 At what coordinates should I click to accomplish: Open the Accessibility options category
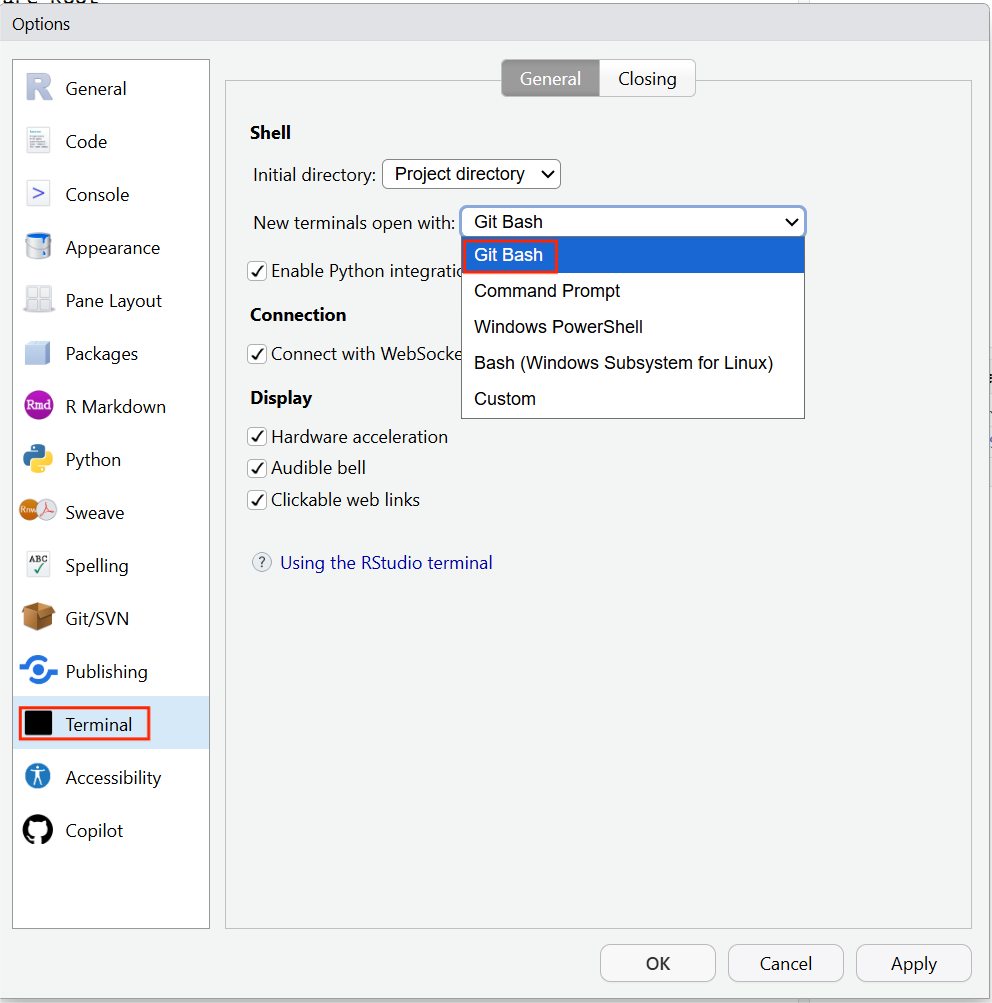coord(111,778)
